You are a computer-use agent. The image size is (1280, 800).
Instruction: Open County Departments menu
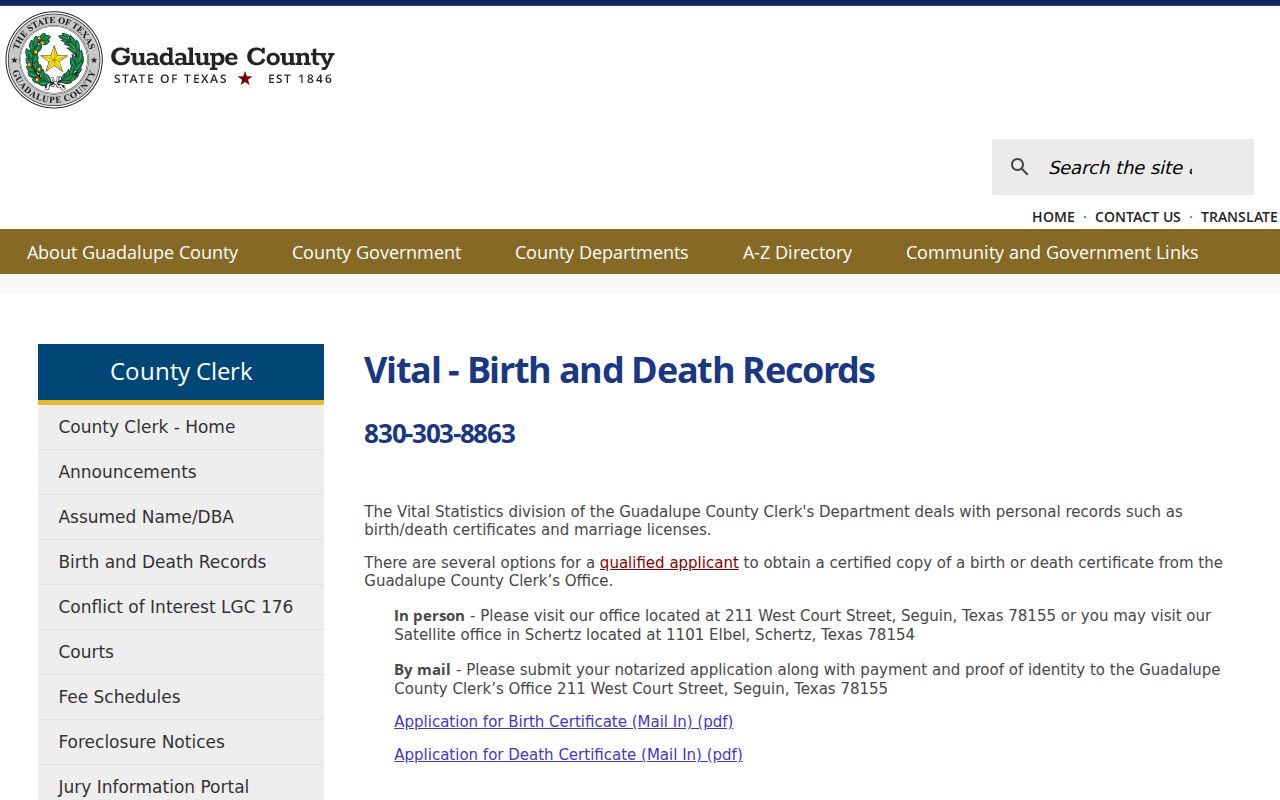coord(601,252)
